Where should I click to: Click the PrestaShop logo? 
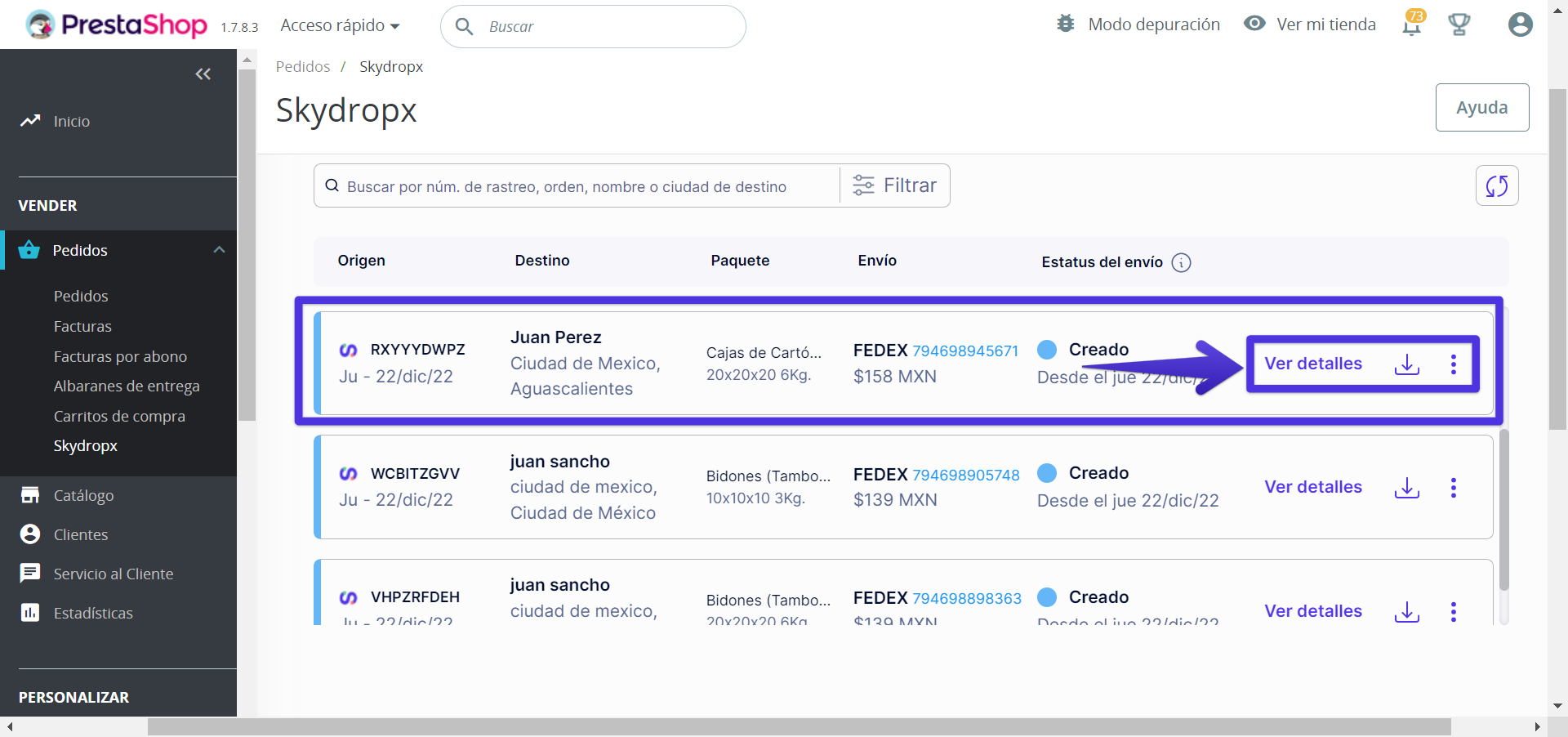click(116, 25)
